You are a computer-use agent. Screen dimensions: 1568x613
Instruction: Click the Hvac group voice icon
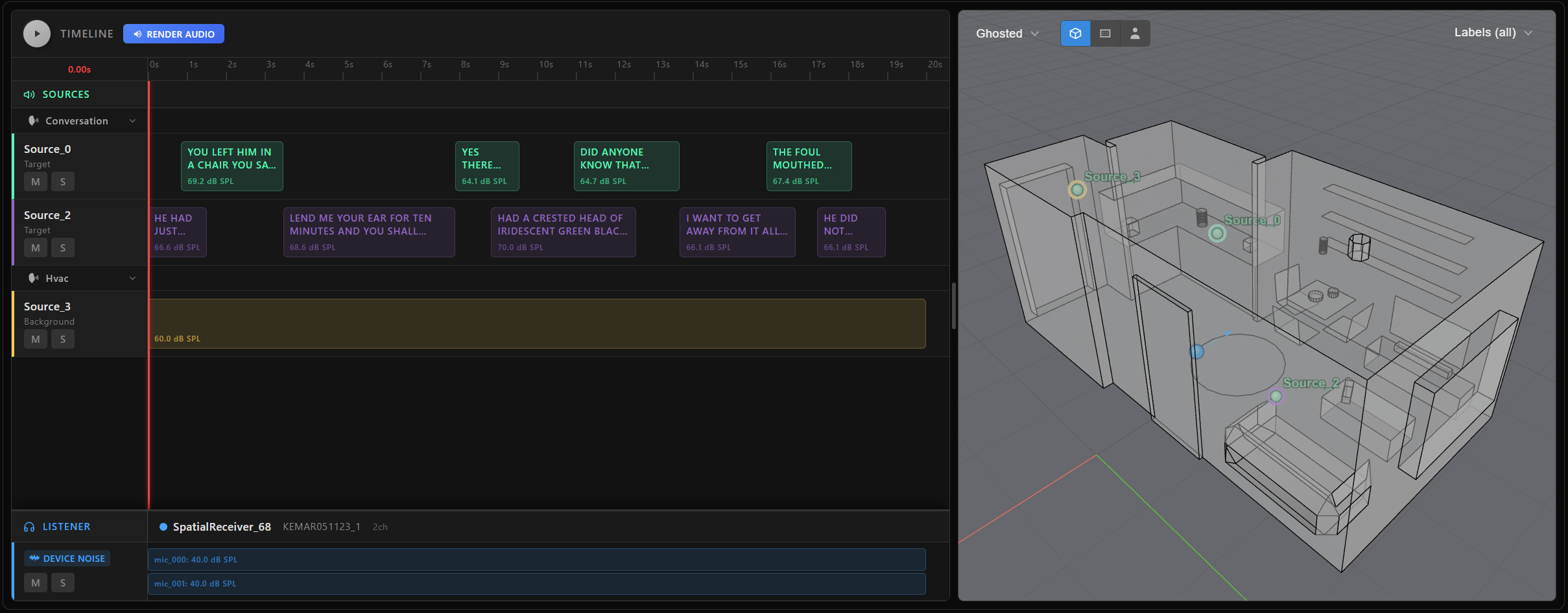coord(33,278)
